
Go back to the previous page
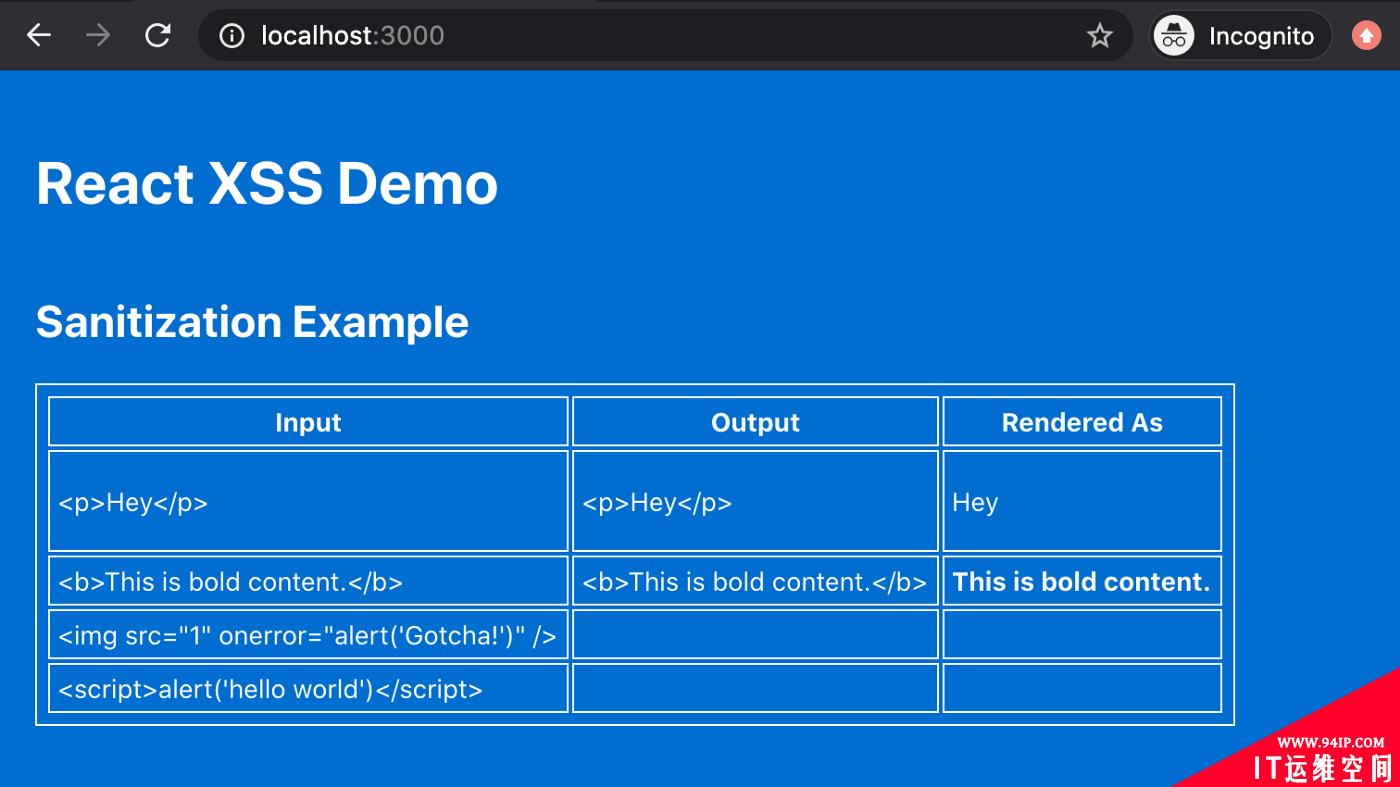point(39,36)
